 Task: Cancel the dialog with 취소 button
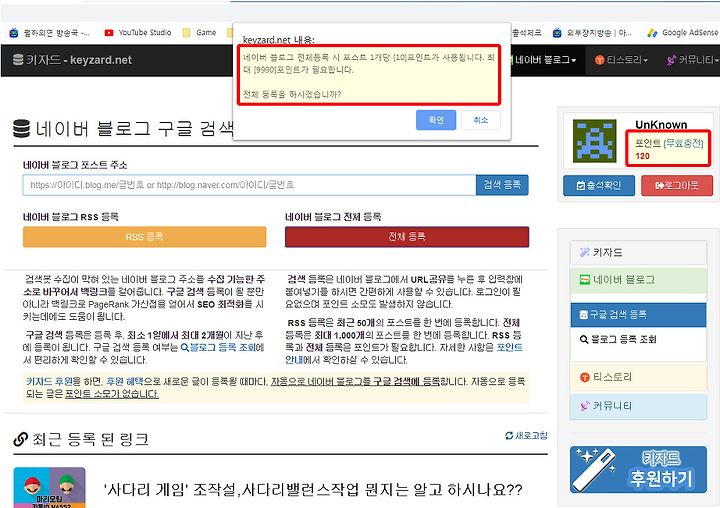480,120
